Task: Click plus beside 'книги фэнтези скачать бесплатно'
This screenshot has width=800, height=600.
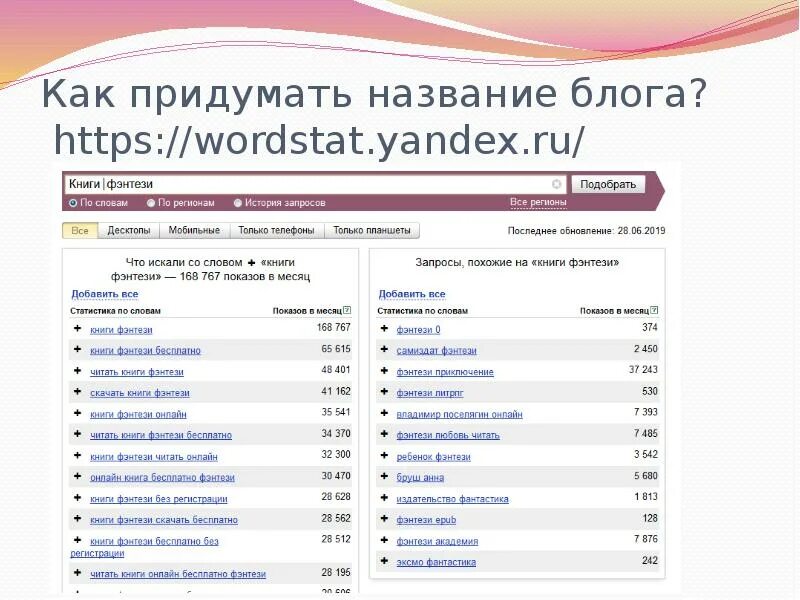Action: tap(78, 519)
